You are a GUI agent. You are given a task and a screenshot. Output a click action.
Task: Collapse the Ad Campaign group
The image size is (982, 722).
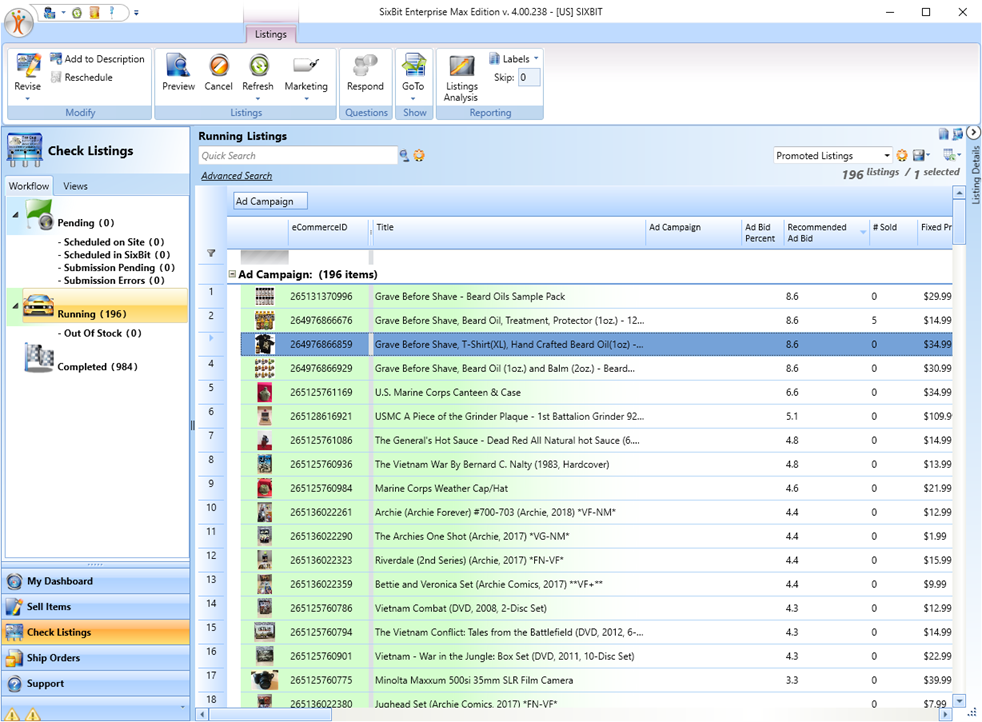pyautogui.click(x=232, y=274)
